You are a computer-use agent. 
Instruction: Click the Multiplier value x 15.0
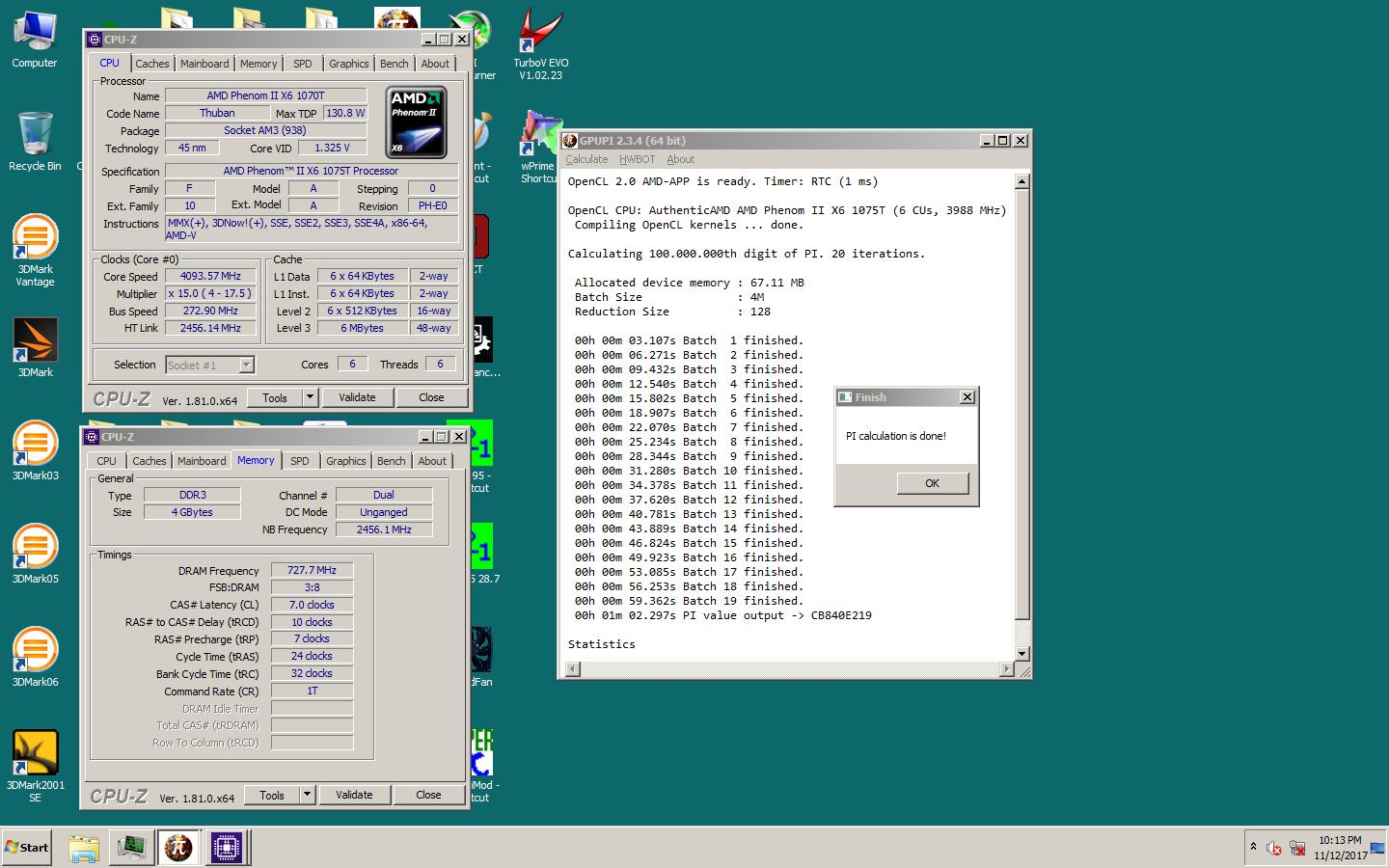pos(210,293)
